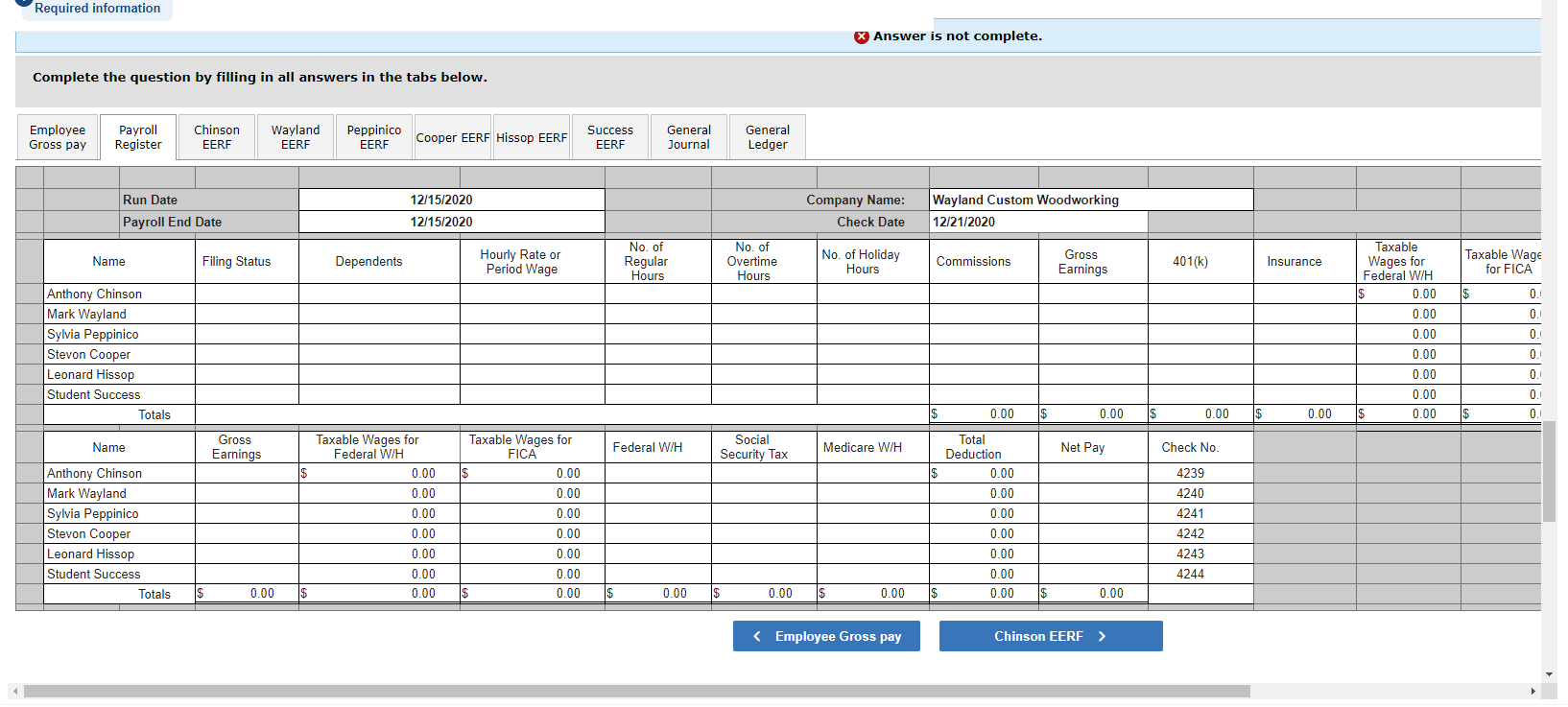Click Stevon Cooper Insurance cell
Screen dimensions: 1568x707
click(1305, 354)
